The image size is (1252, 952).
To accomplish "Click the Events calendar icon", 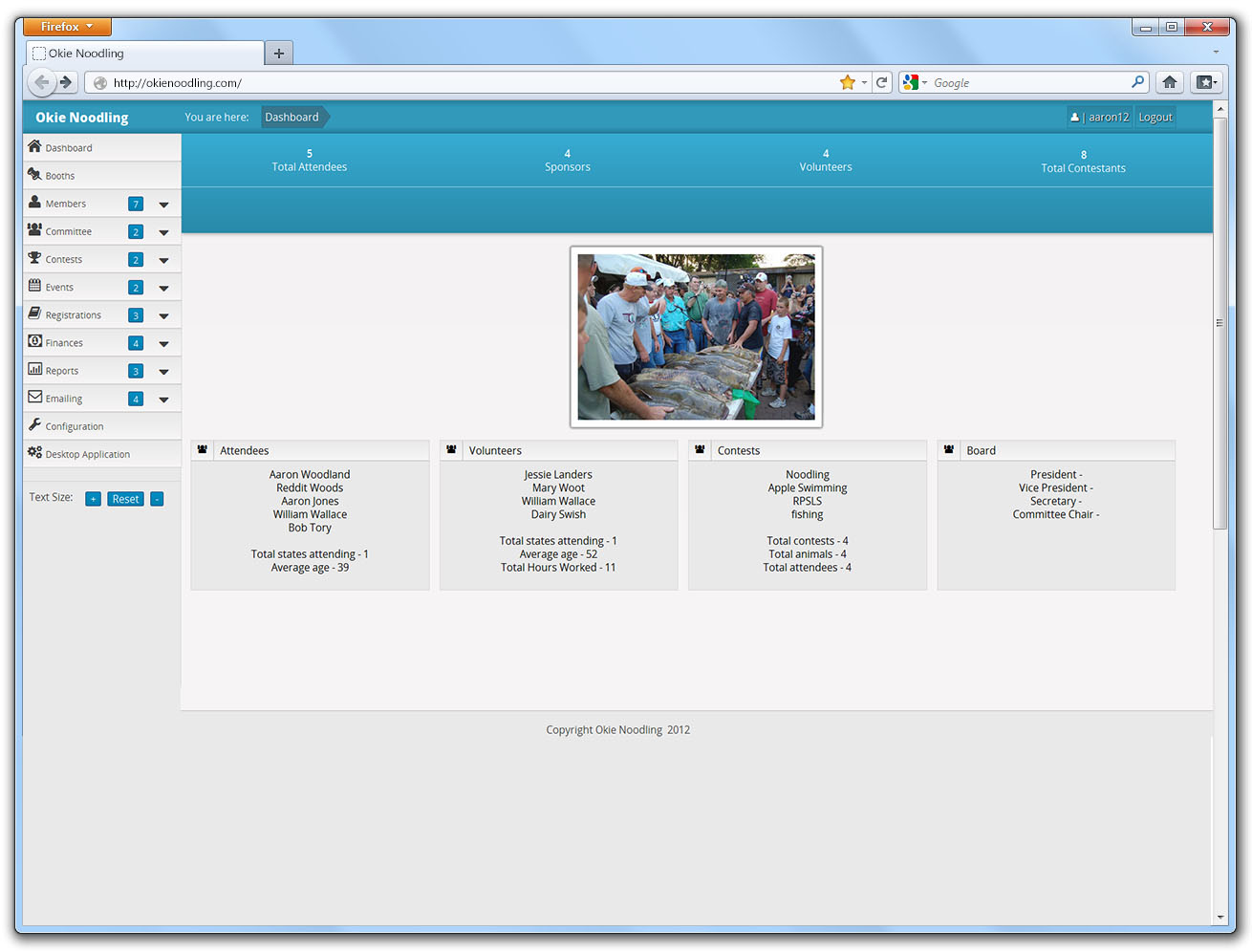I will (34, 285).
